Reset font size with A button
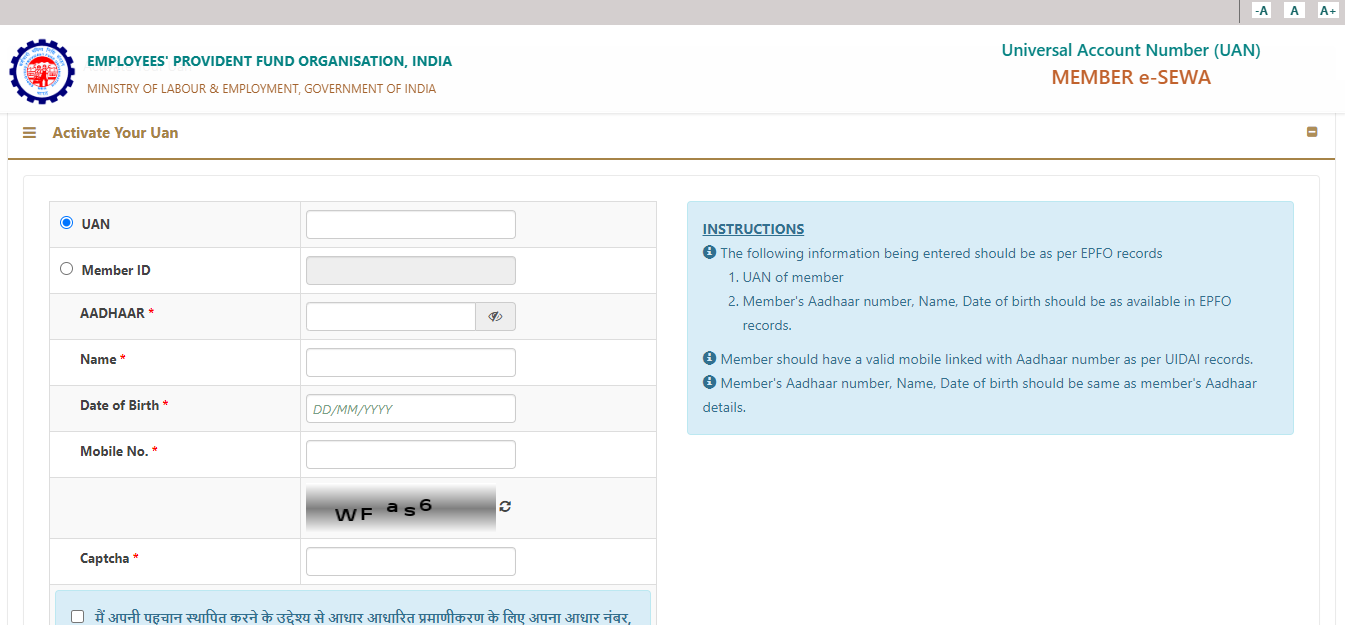The height and width of the screenshot is (628, 1345). [x=1294, y=11]
